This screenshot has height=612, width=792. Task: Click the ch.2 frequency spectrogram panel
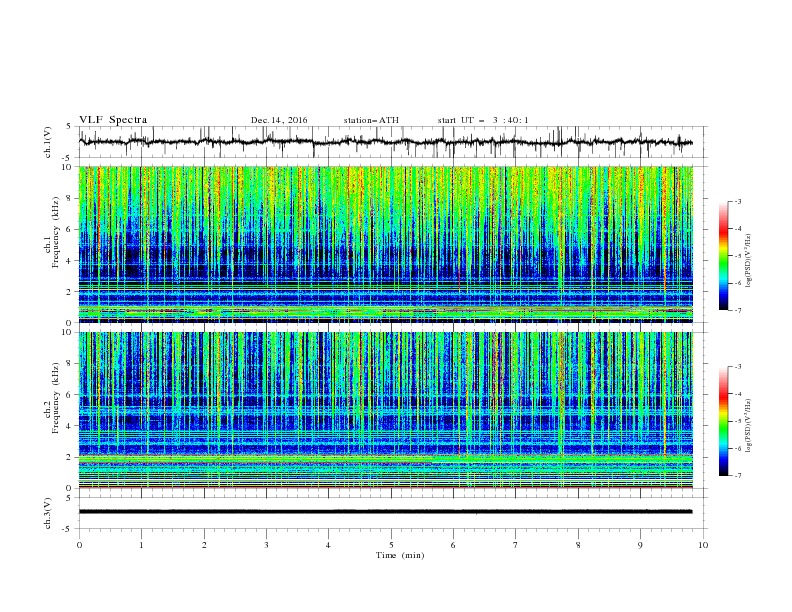tap(385, 410)
